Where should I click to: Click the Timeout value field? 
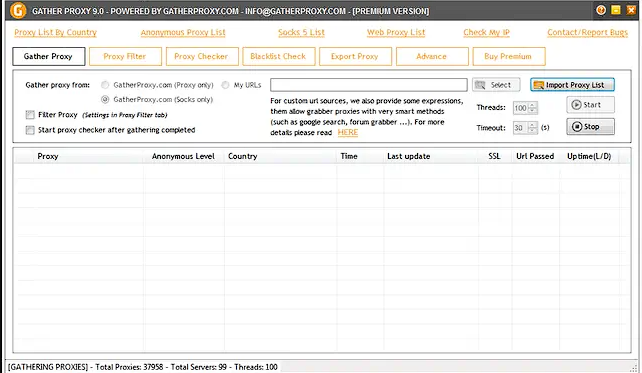[520, 128]
